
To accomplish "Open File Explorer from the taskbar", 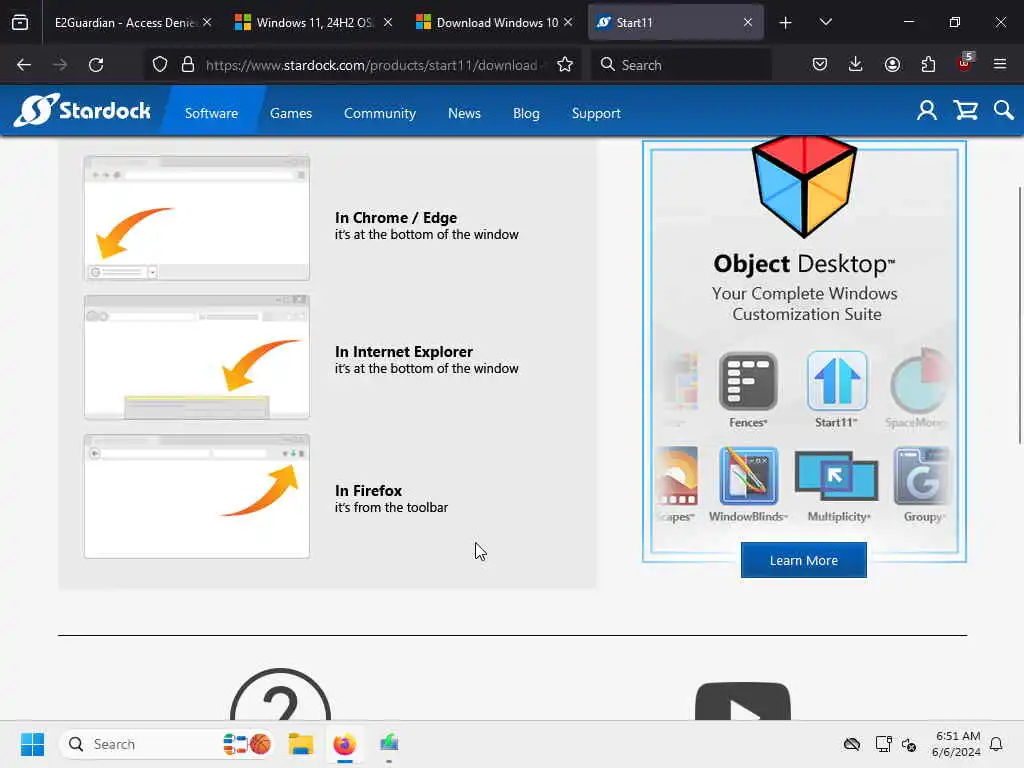I will pyautogui.click(x=300, y=744).
